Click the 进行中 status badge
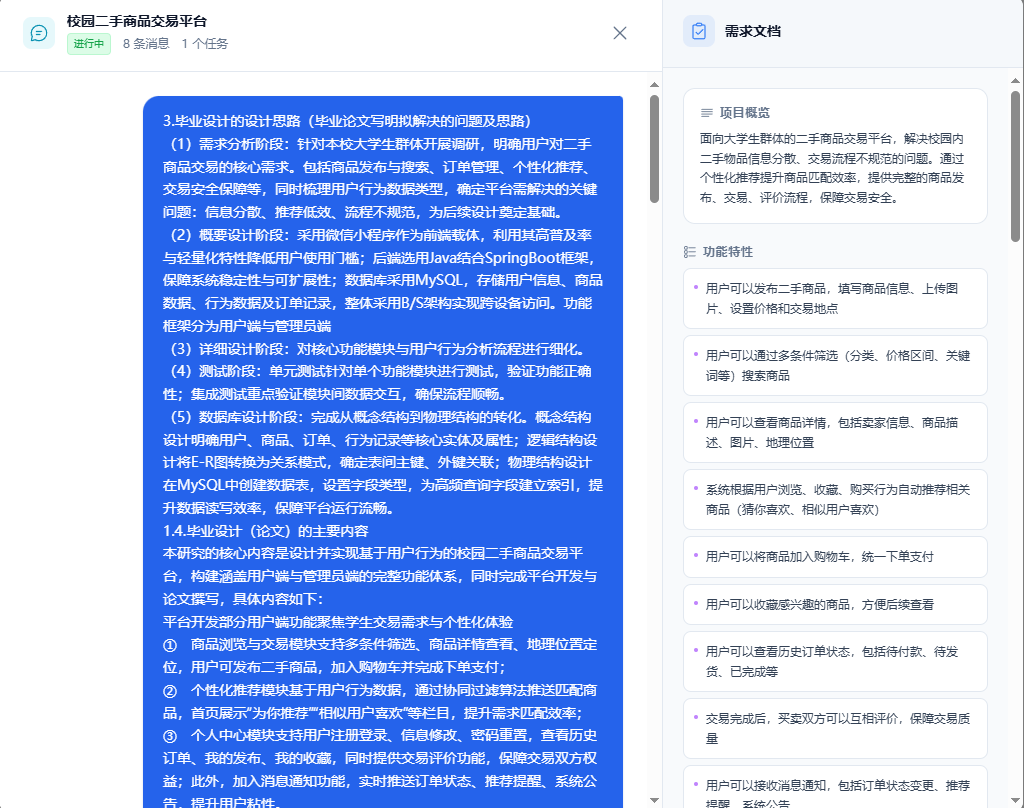The height and width of the screenshot is (808, 1024). 89,44
